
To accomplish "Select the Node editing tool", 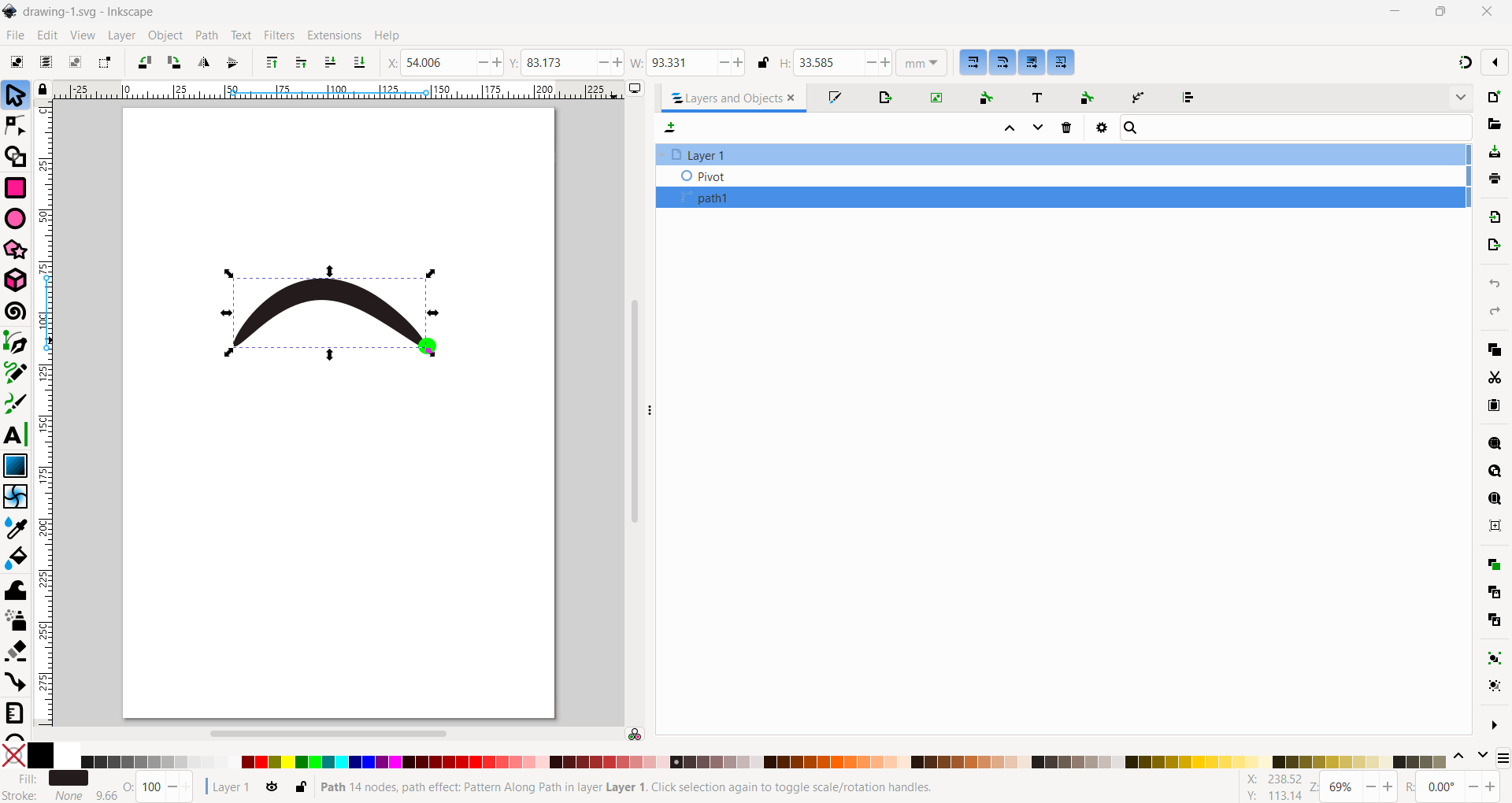I will (15, 126).
